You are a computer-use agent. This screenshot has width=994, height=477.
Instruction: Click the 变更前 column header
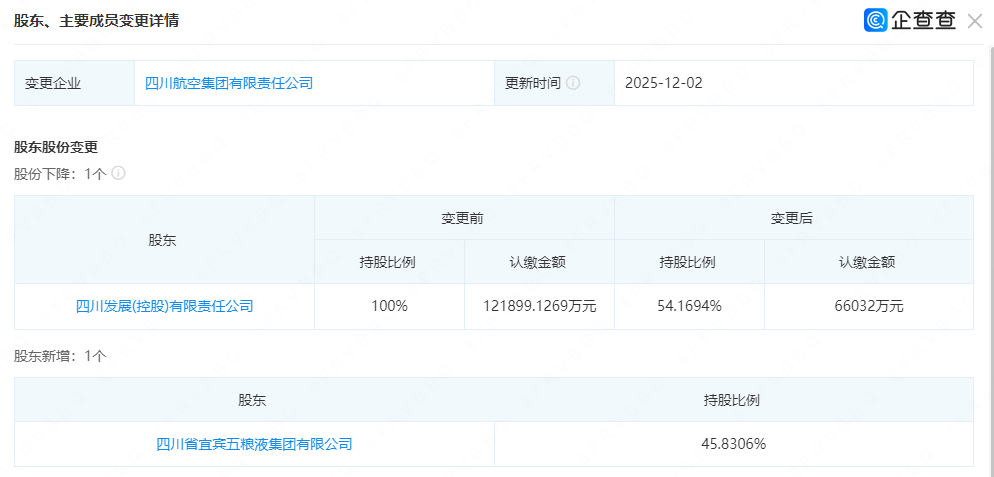[463, 218]
